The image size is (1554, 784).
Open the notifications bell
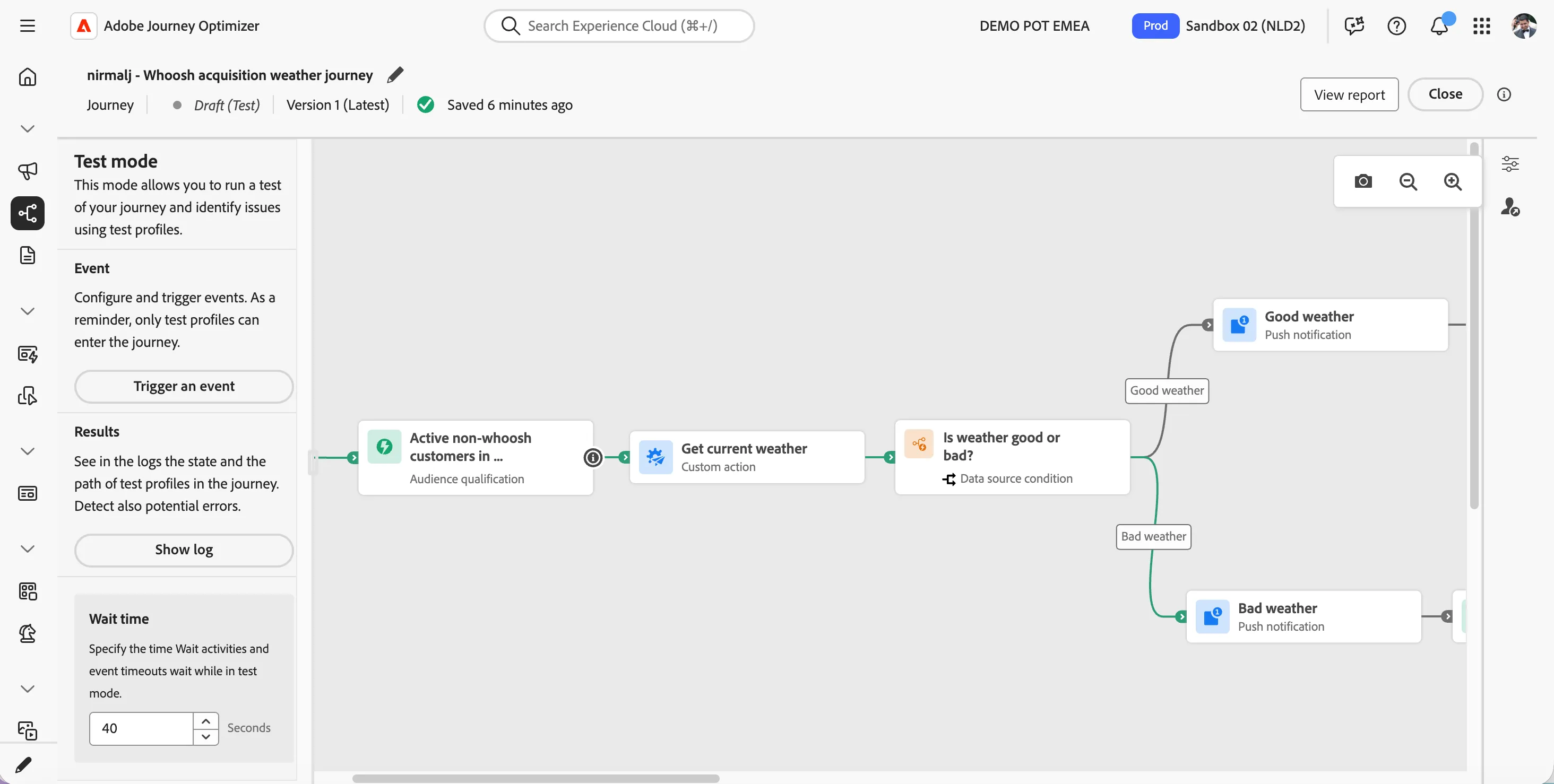pyautogui.click(x=1440, y=25)
